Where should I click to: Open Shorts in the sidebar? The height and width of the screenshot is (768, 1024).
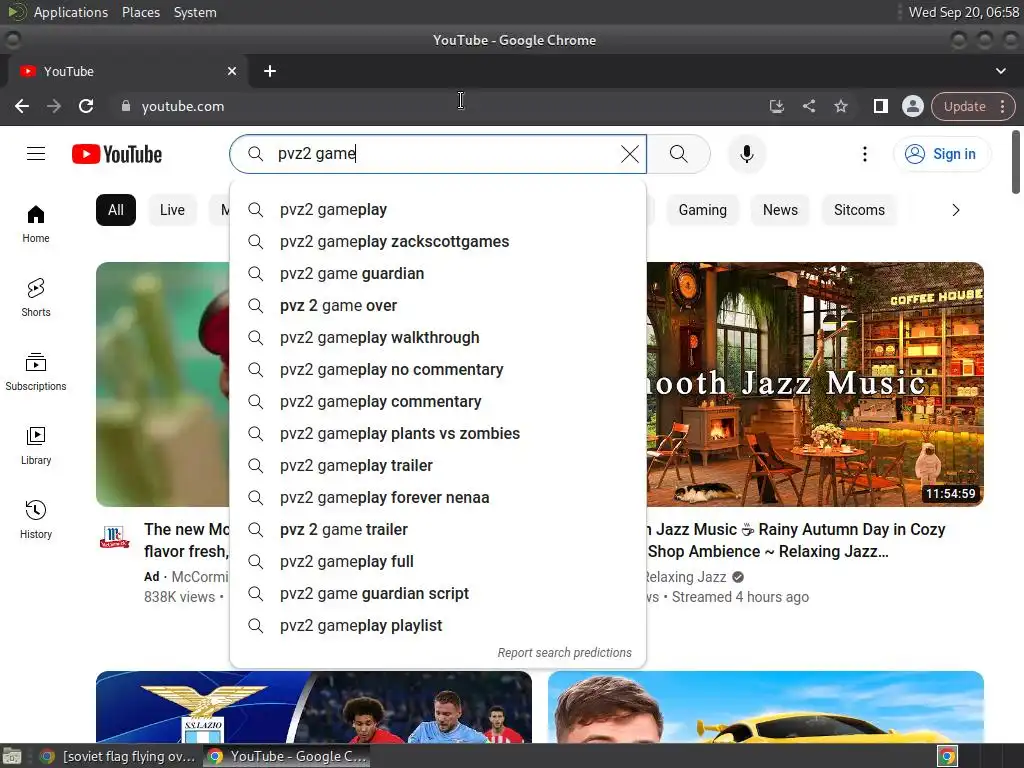tap(36, 298)
